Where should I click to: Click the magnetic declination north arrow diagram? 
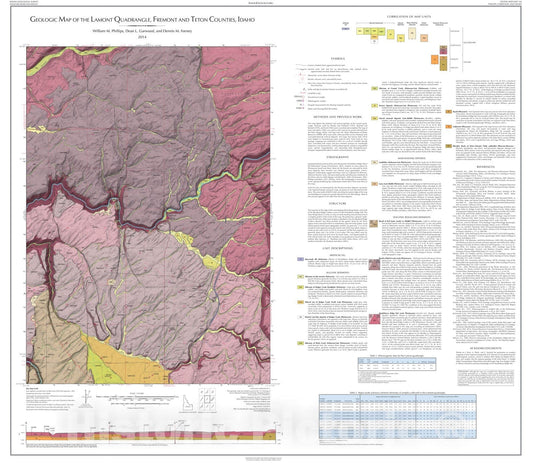[87, 399]
